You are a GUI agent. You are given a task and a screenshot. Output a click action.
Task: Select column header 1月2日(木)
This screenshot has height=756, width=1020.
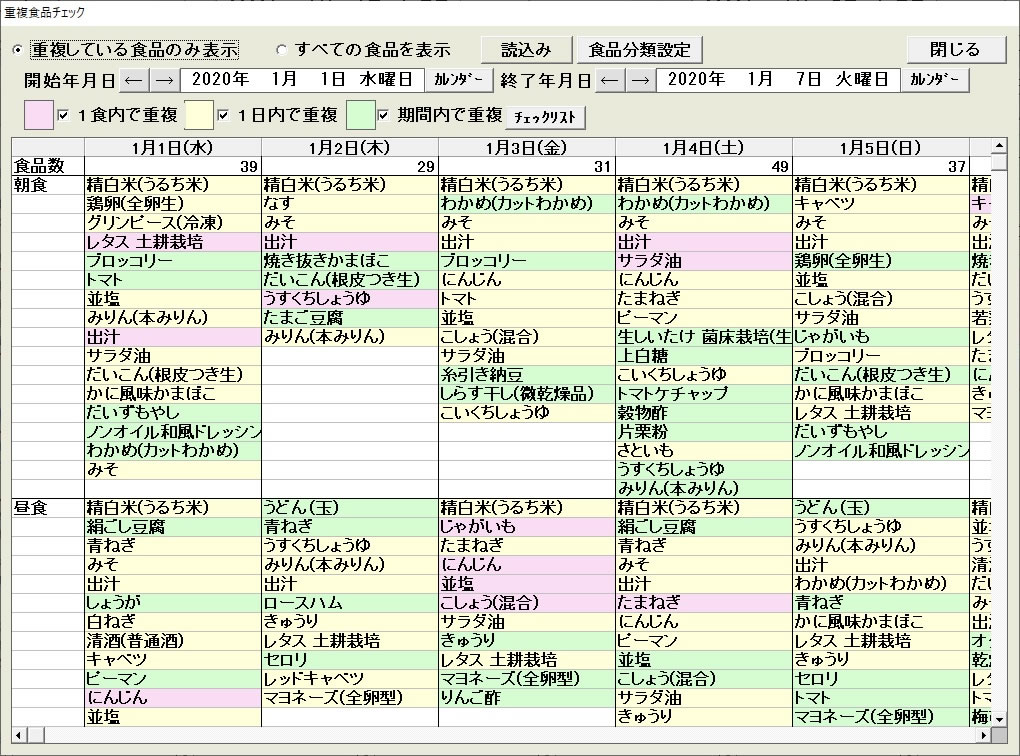(x=350, y=148)
